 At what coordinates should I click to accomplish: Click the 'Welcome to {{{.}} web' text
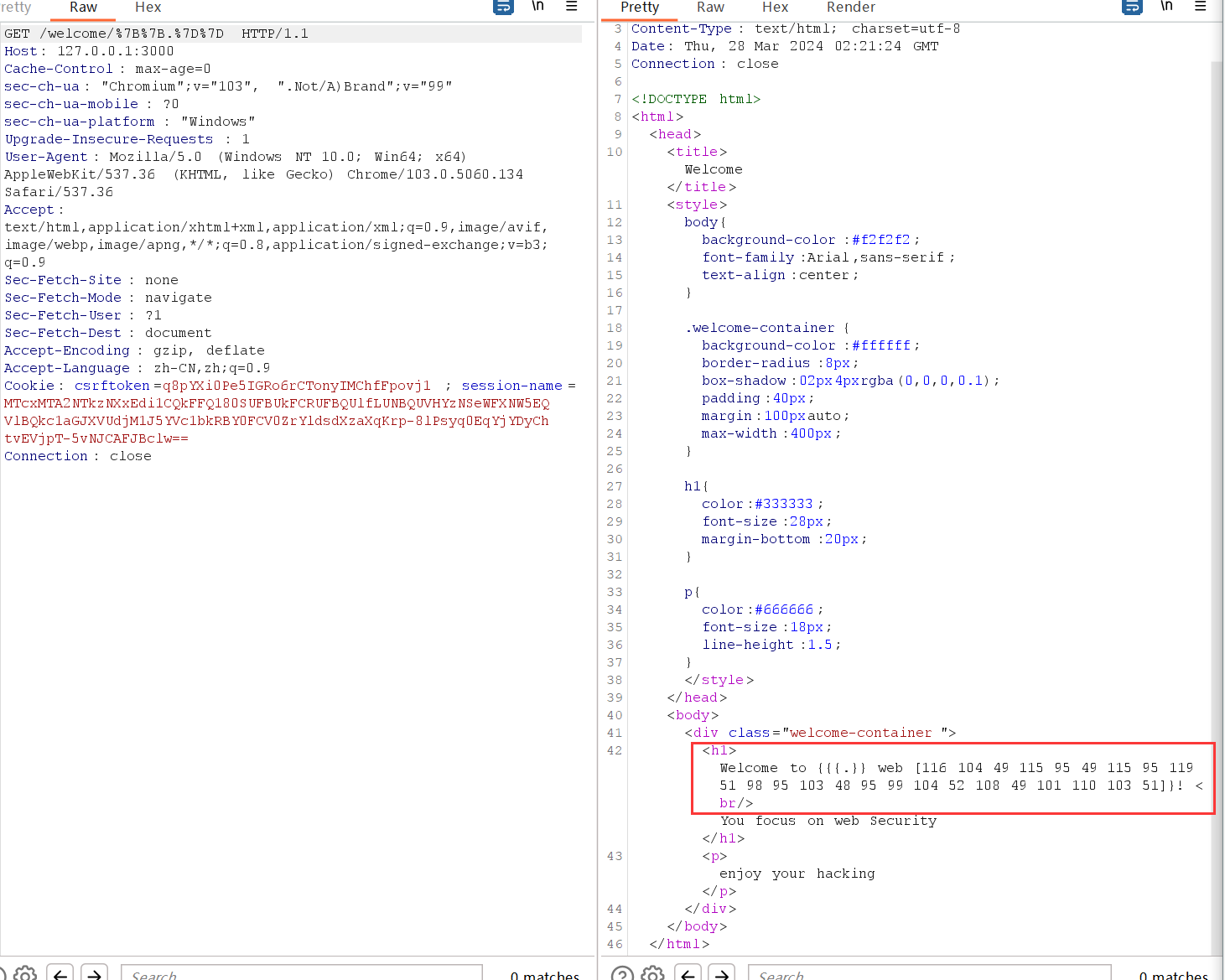coord(812,768)
